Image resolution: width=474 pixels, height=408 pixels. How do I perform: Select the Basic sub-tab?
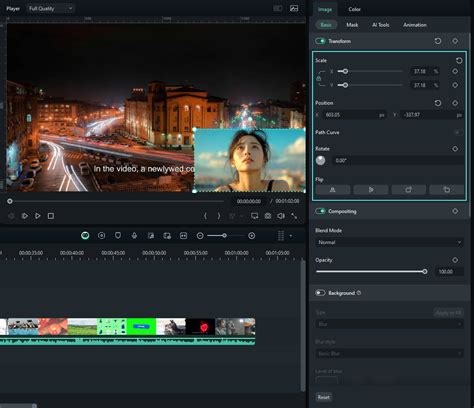click(326, 25)
